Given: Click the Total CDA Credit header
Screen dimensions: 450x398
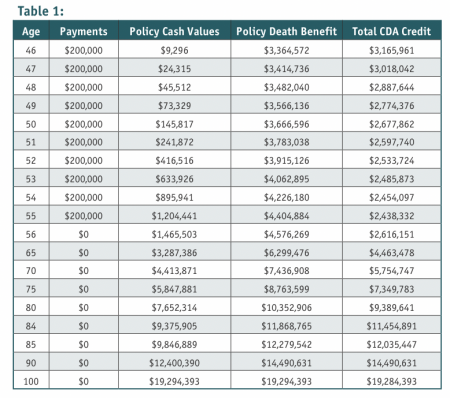Looking at the screenshot, I should point(392,31).
